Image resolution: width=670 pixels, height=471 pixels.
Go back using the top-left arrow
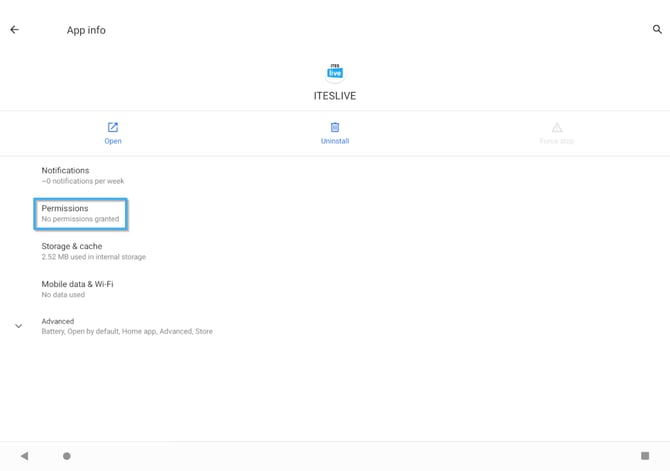point(15,29)
